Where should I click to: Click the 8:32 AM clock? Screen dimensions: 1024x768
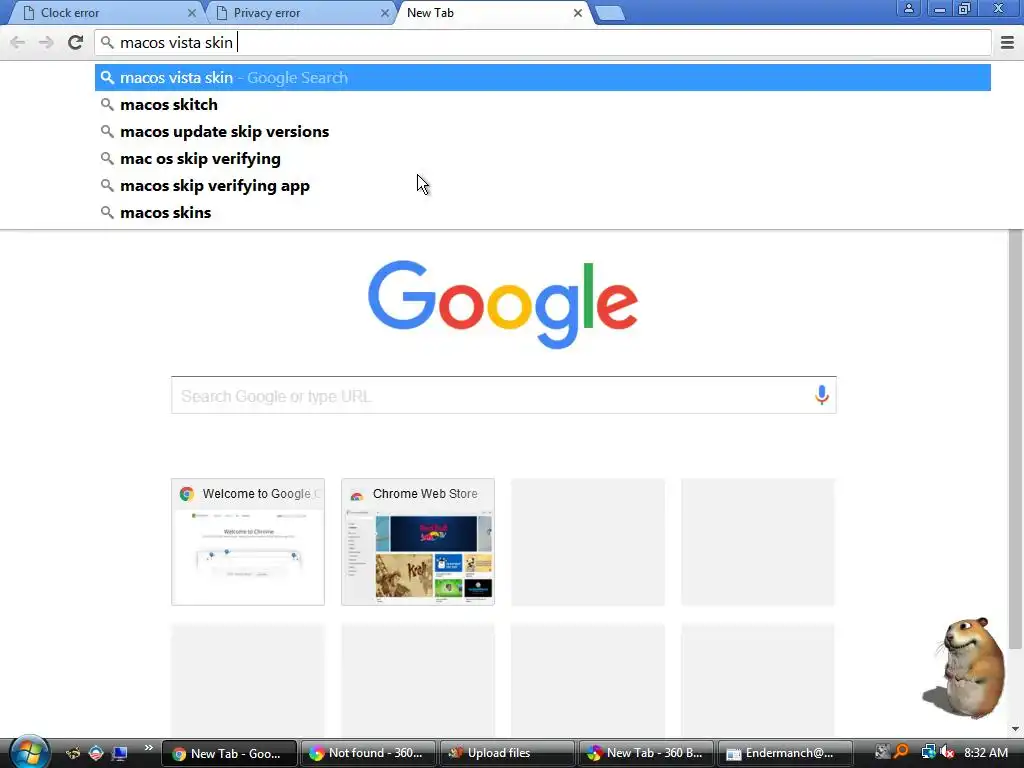(986, 753)
